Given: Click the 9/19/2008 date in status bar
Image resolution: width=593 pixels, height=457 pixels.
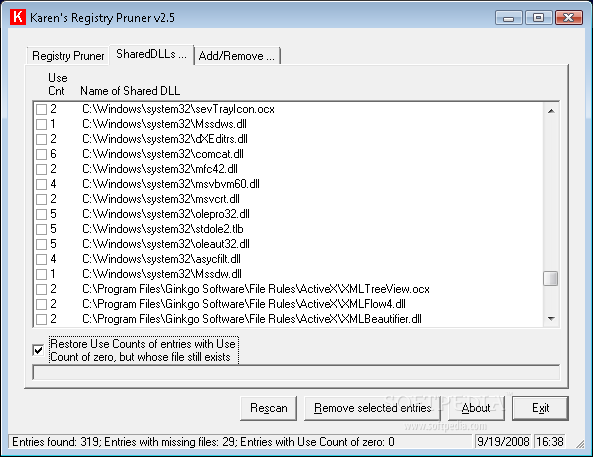Looking at the screenshot, I should tap(503, 442).
